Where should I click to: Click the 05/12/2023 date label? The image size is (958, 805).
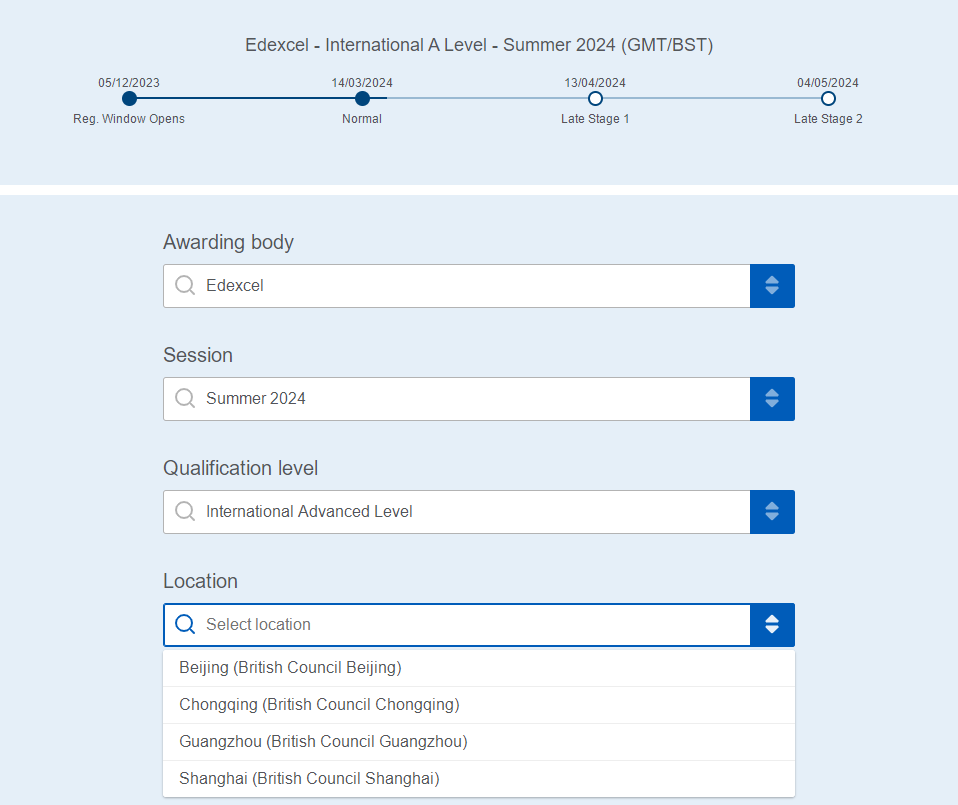pyautogui.click(x=129, y=82)
